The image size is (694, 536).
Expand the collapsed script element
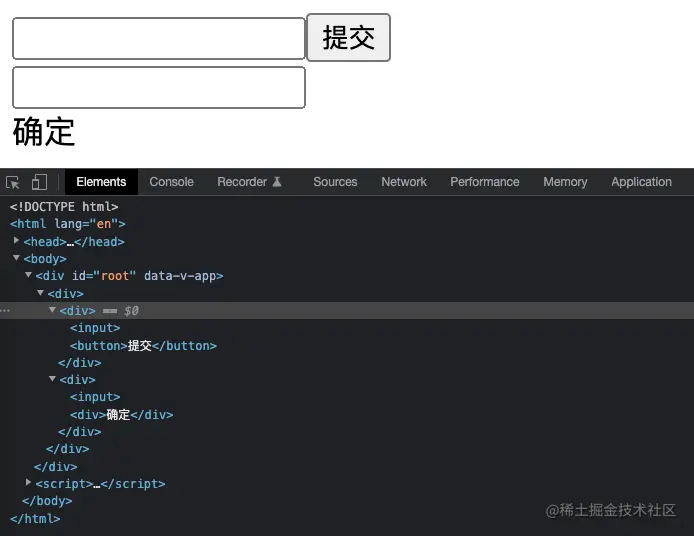click(28, 482)
